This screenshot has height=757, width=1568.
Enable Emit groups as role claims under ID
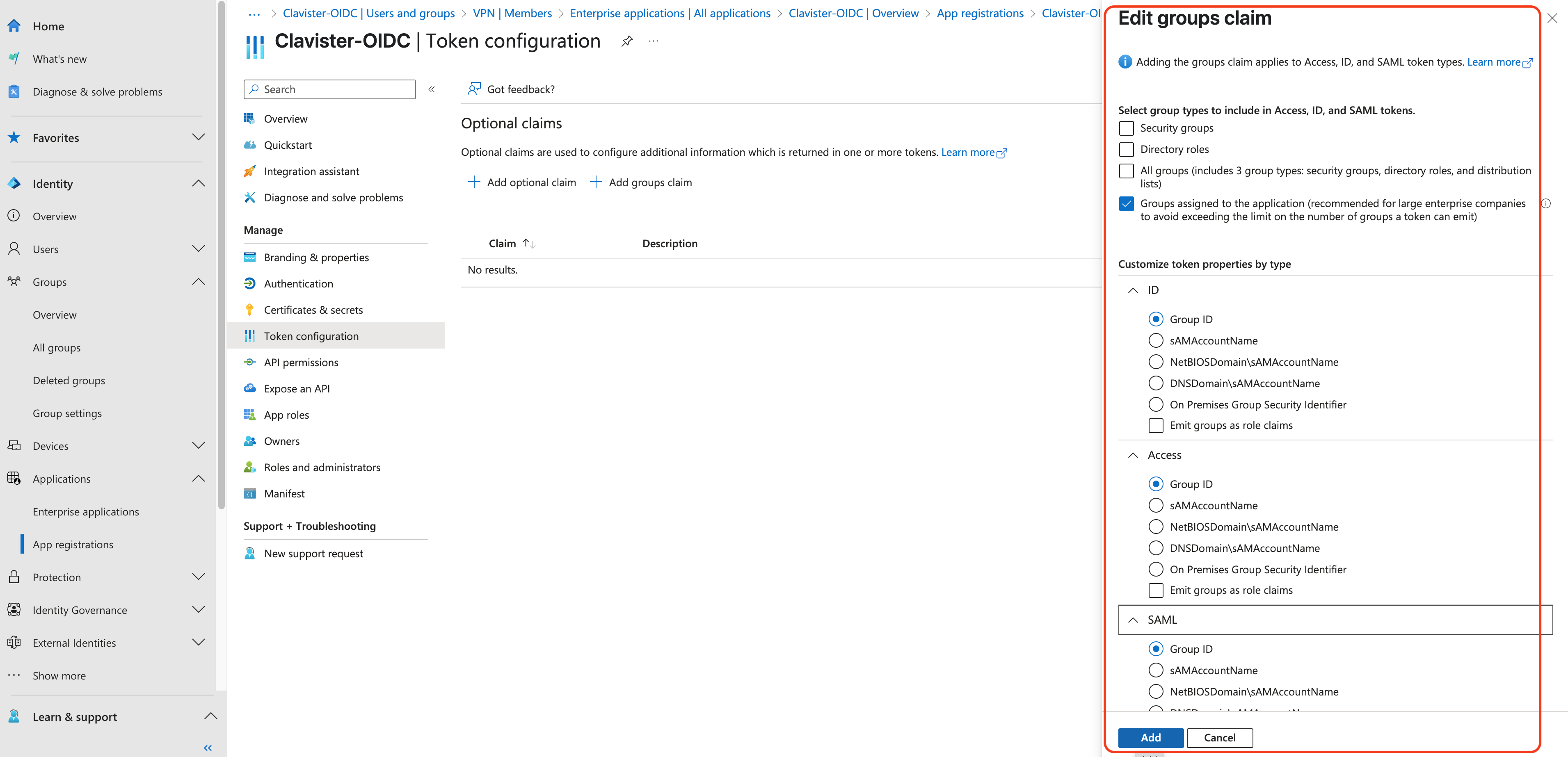point(1156,425)
